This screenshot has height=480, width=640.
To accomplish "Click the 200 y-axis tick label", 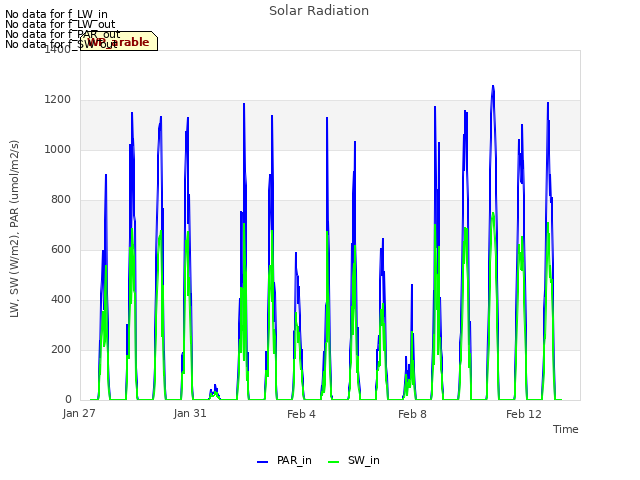I will click(x=61, y=349).
